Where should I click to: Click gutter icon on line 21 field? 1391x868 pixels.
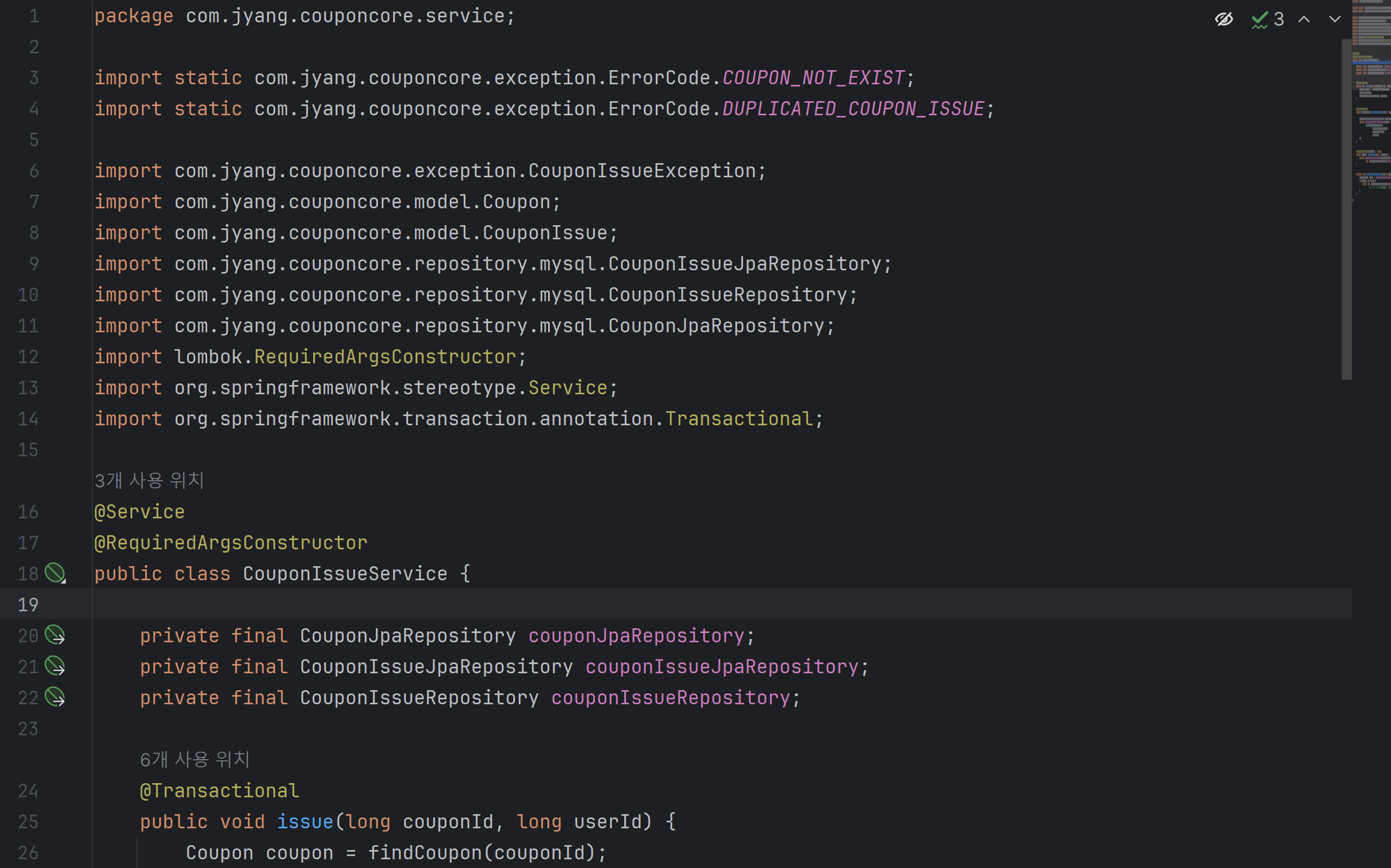click(x=55, y=666)
